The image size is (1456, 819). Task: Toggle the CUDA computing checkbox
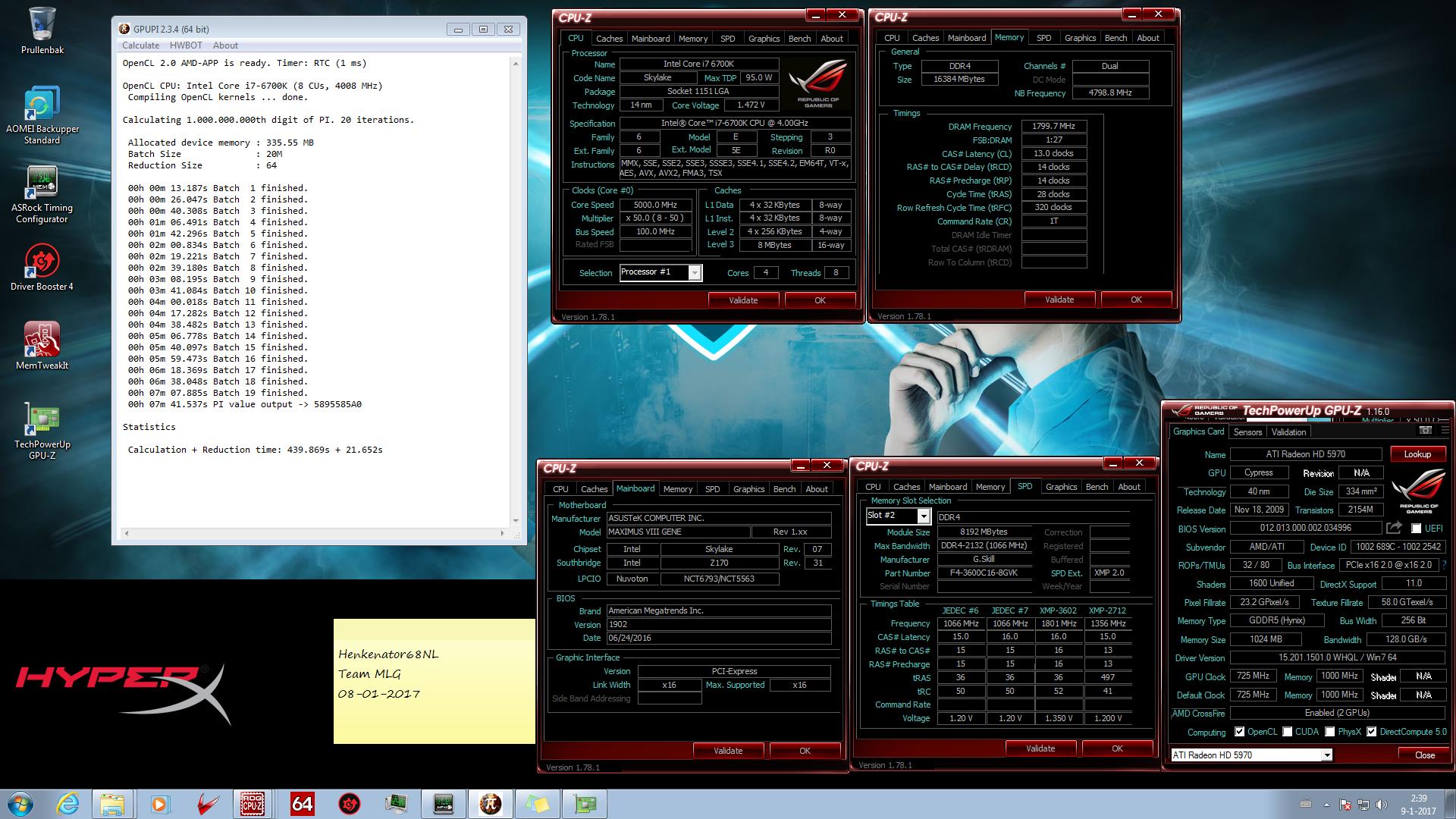(x=1287, y=732)
